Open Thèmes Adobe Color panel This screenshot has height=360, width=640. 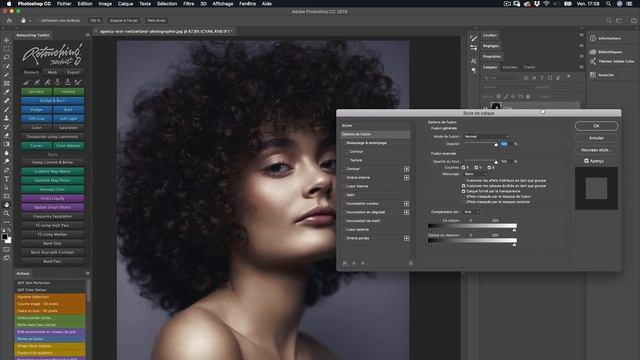pos(613,61)
